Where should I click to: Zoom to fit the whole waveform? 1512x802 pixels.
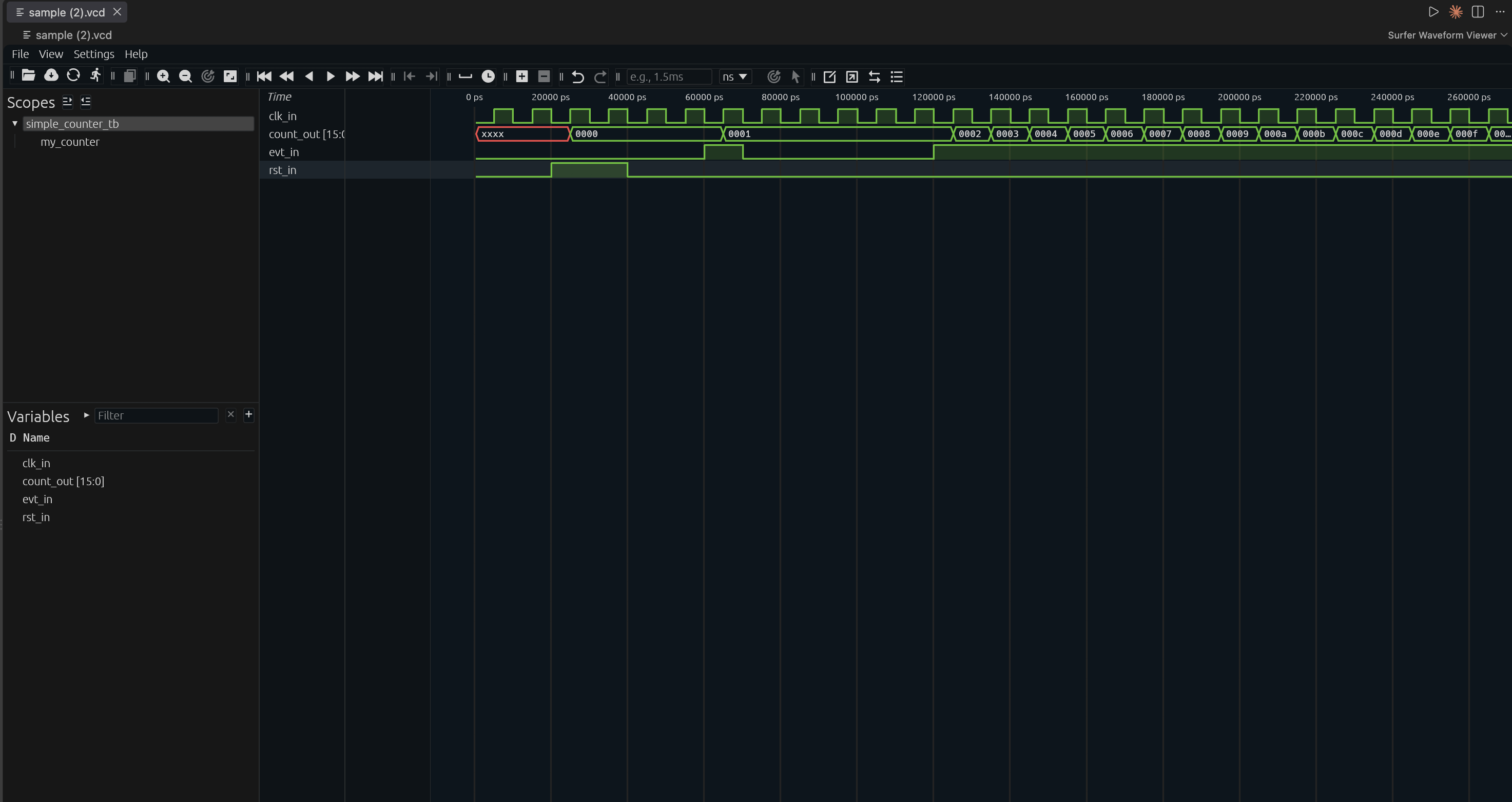(230, 77)
